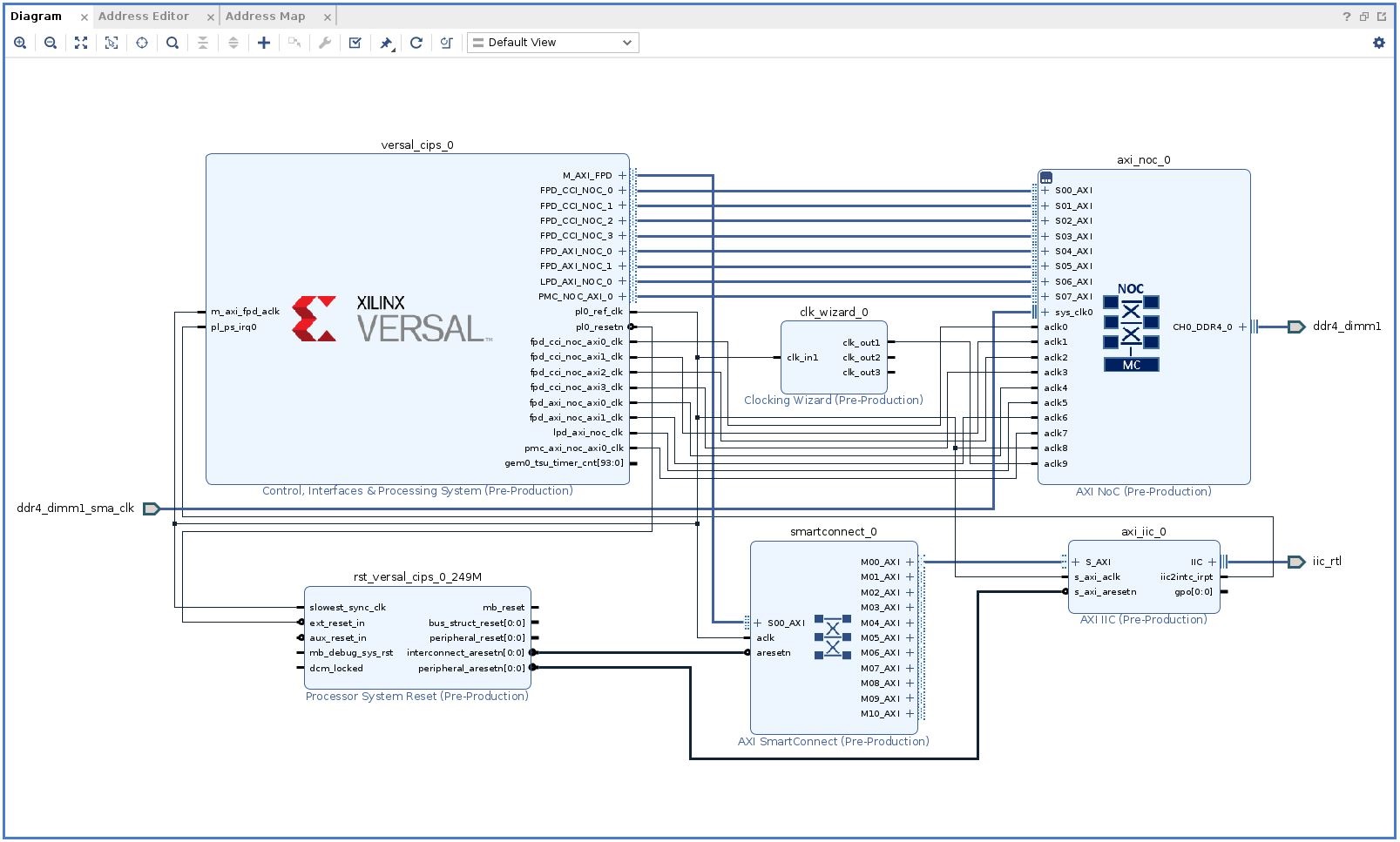Click the clk_out1 pin on clk_wizard_0

pyautogui.click(x=862, y=343)
